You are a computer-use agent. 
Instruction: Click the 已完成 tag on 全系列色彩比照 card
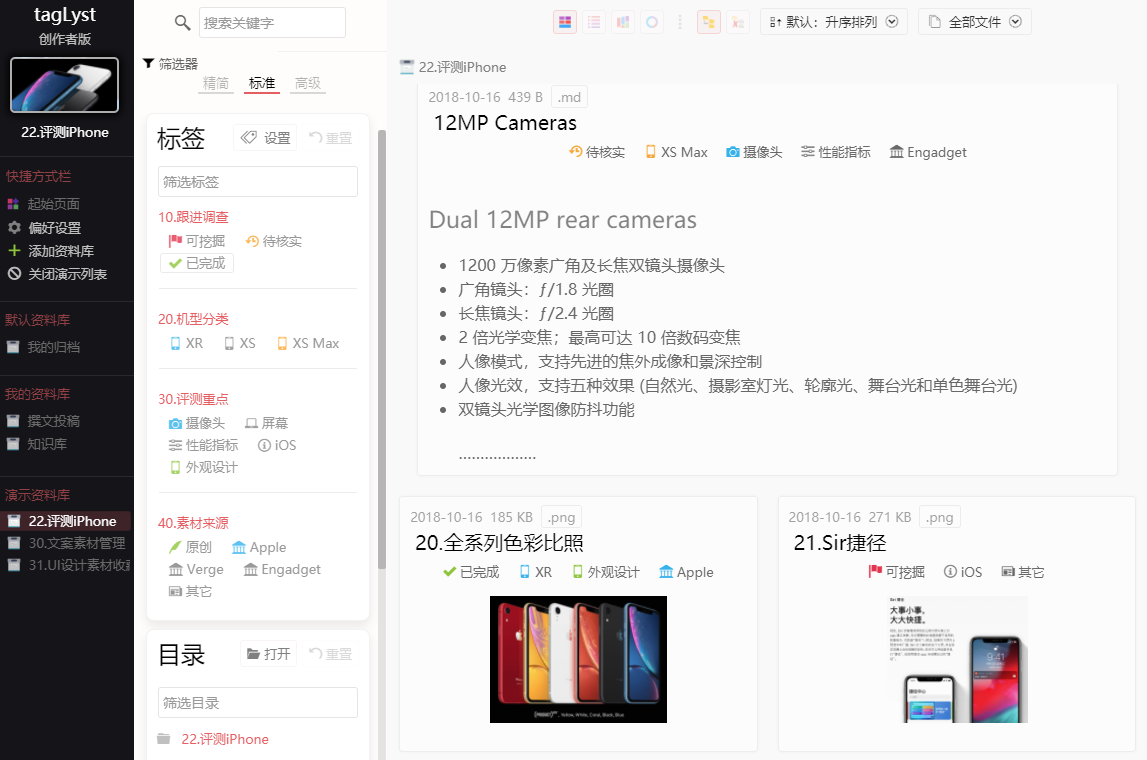(471, 572)
